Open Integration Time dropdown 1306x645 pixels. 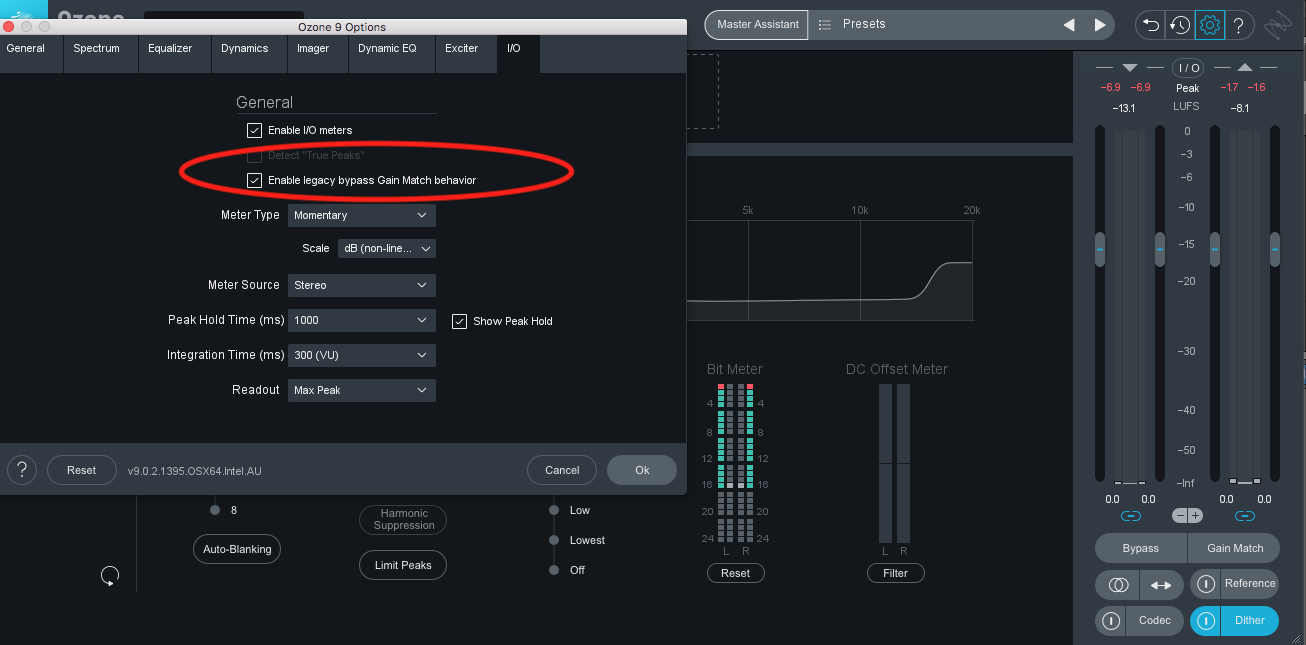pos(362,355)
